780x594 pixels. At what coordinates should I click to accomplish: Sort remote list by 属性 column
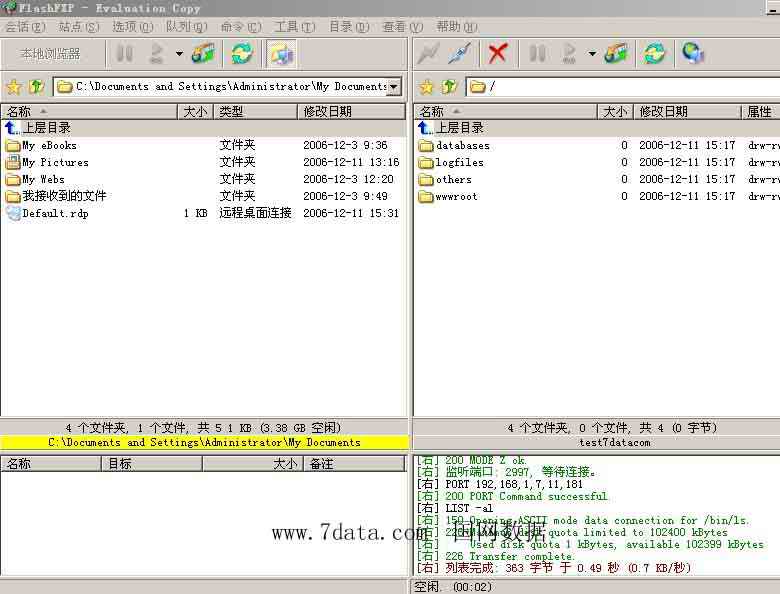point(760,112)
